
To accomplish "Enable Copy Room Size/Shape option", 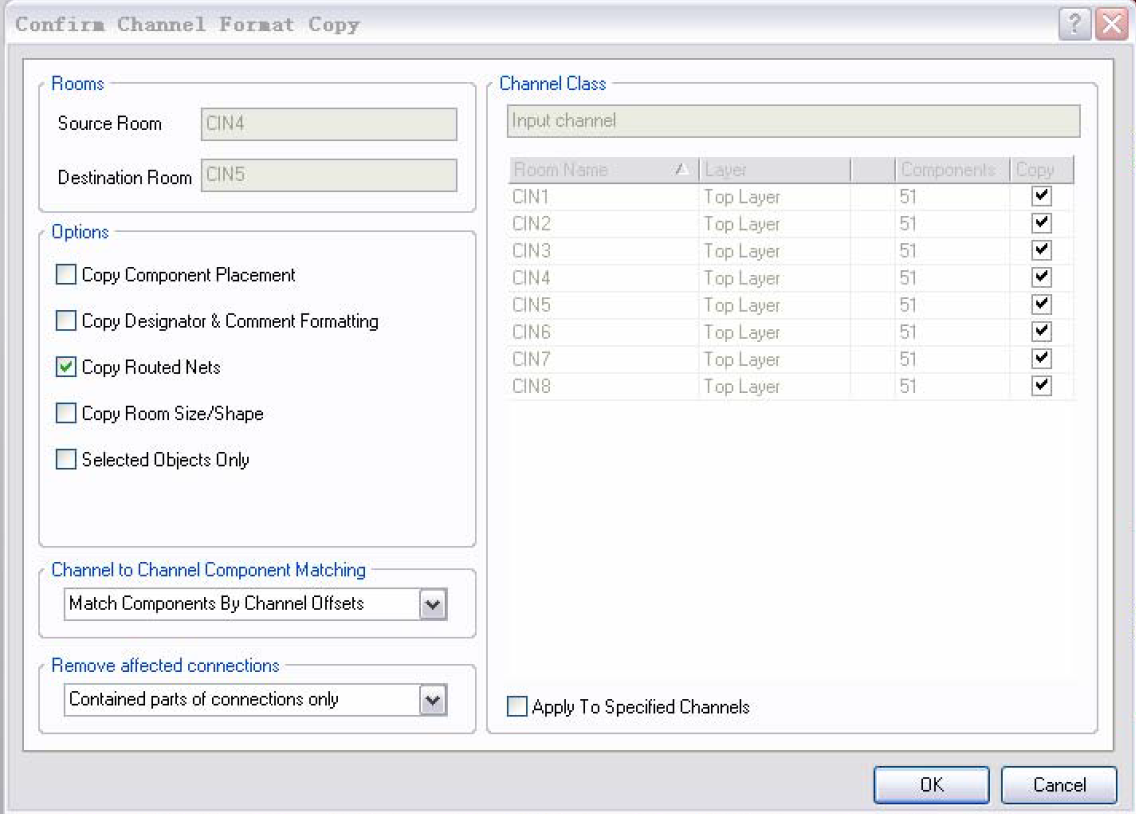I will pos(65,413).
